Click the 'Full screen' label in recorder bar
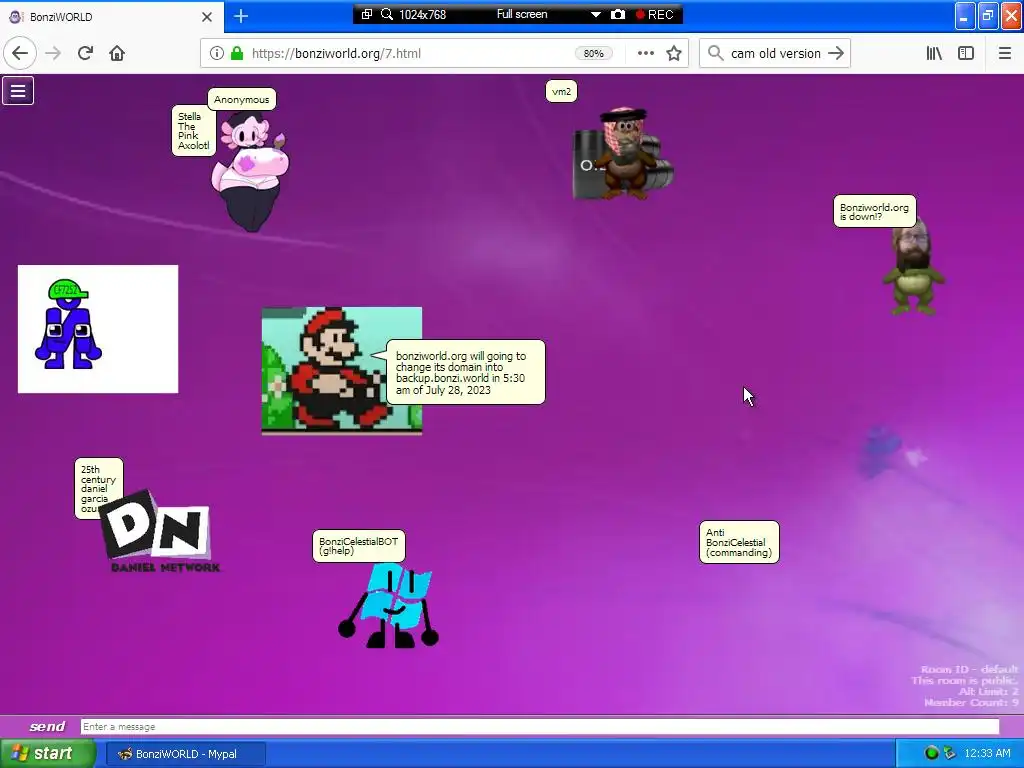Viewport: 1024px width, 768px height. pyautogui.click(x=522, y=14)
